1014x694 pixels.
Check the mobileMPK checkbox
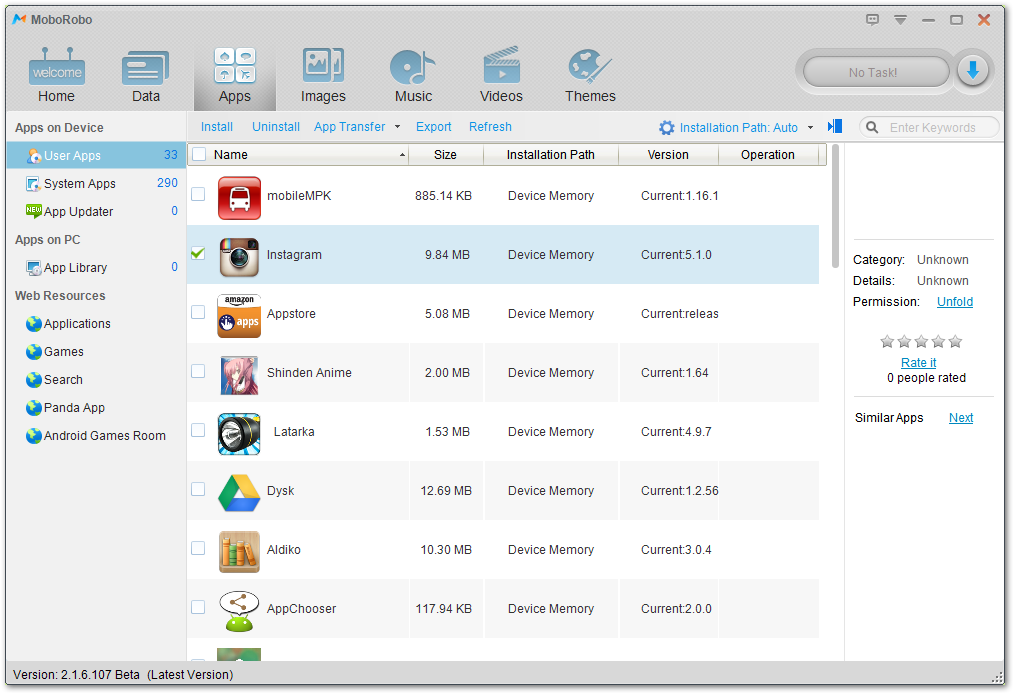(198, 194)
